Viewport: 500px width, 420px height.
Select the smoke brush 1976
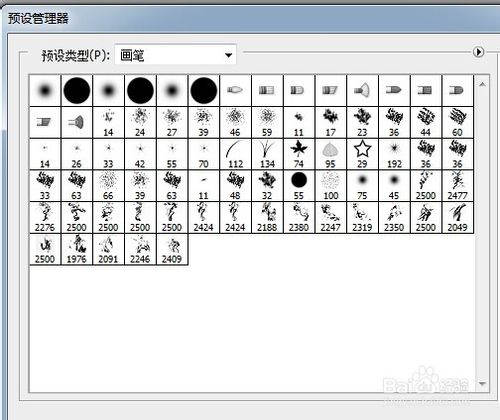(77, 249)
